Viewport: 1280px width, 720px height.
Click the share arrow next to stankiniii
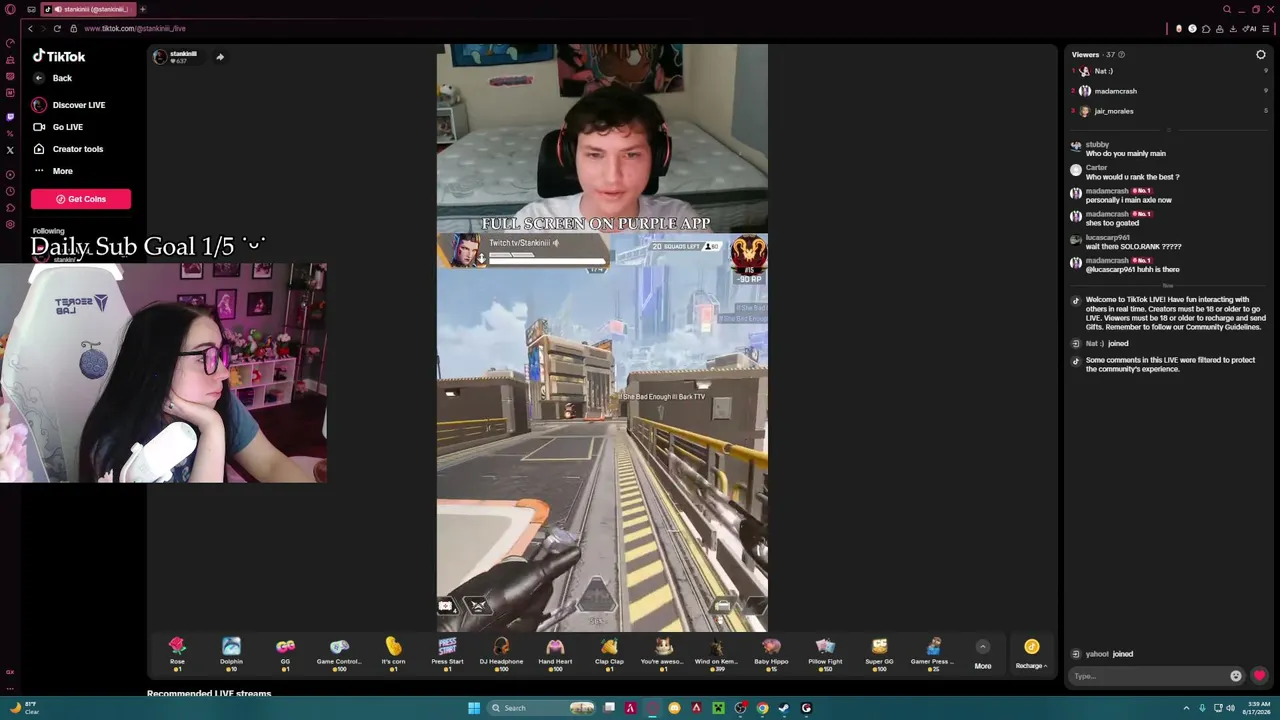click(220, 57)
